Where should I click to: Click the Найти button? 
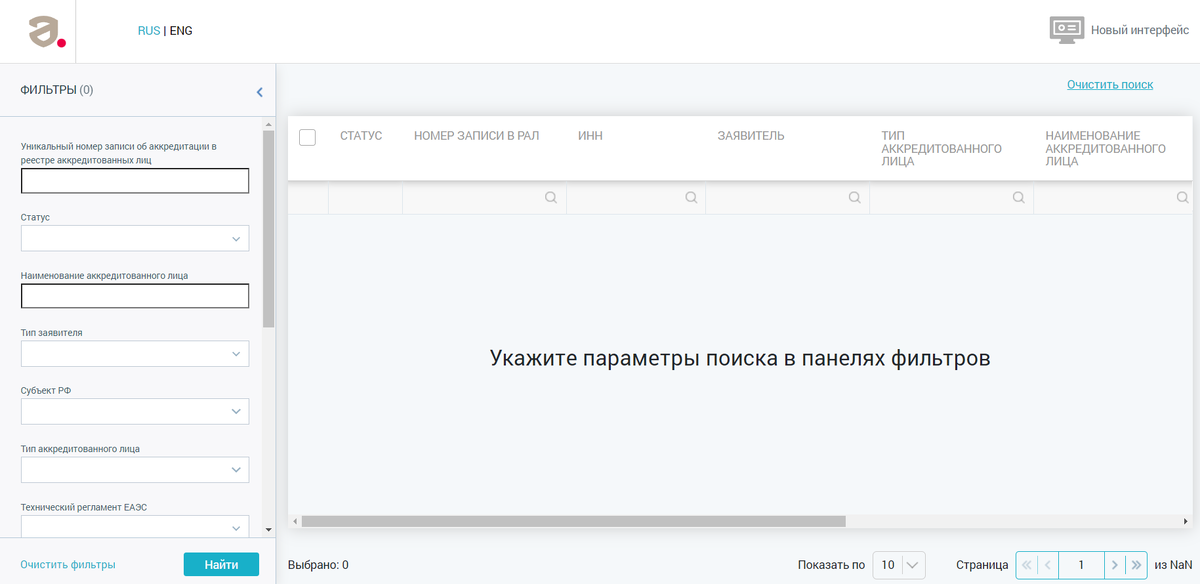click(x=220, y=564)
